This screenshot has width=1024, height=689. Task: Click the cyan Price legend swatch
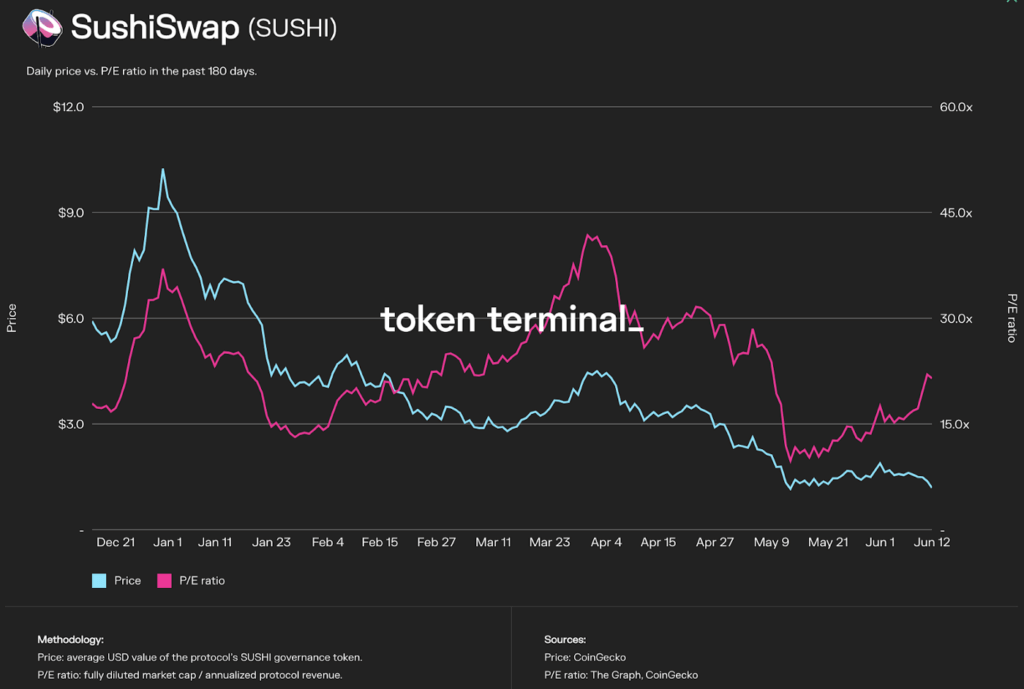99,580
